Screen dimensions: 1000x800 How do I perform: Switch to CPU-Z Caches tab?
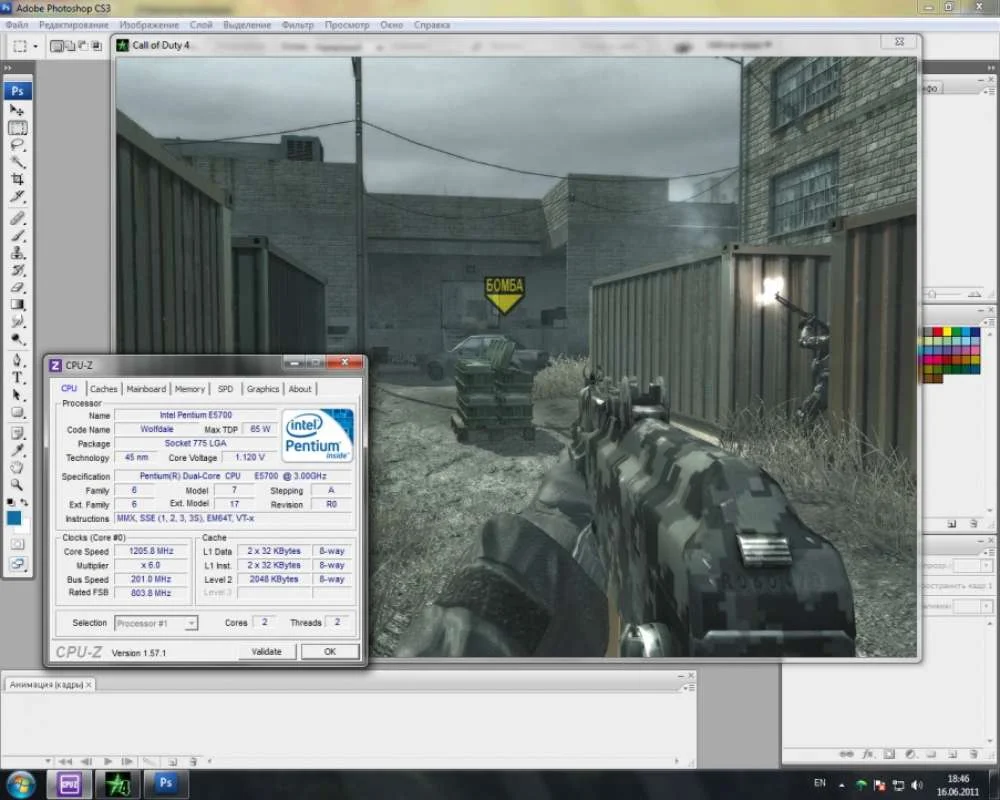coord(103,389)
